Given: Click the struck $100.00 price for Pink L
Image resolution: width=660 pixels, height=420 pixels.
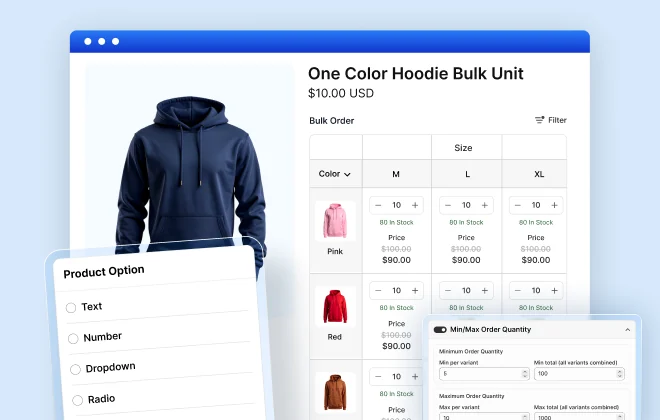Looking at the screenshot, I should [x=466, y=249].
